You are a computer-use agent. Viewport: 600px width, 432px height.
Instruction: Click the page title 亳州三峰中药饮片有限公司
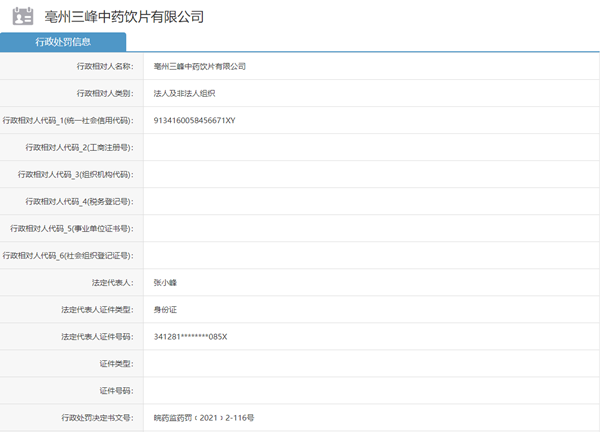pyautogui.click(x=132, y=17)
